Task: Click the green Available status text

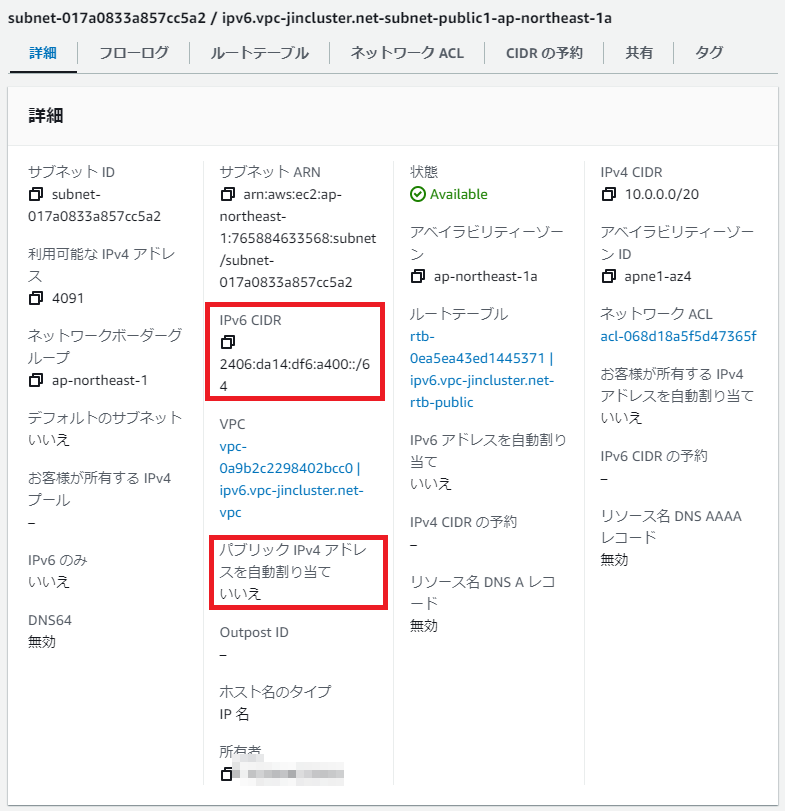Action: (458, 194)
